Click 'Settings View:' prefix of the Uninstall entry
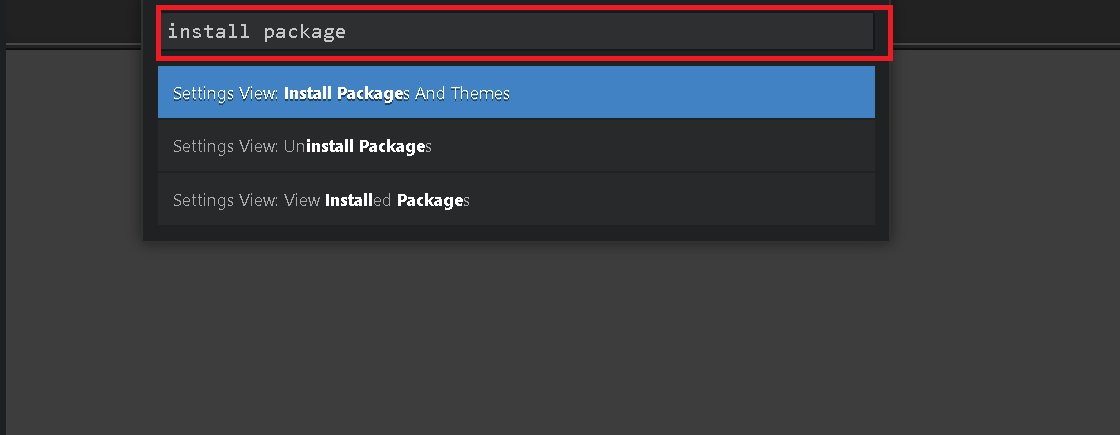 (226, 146)
